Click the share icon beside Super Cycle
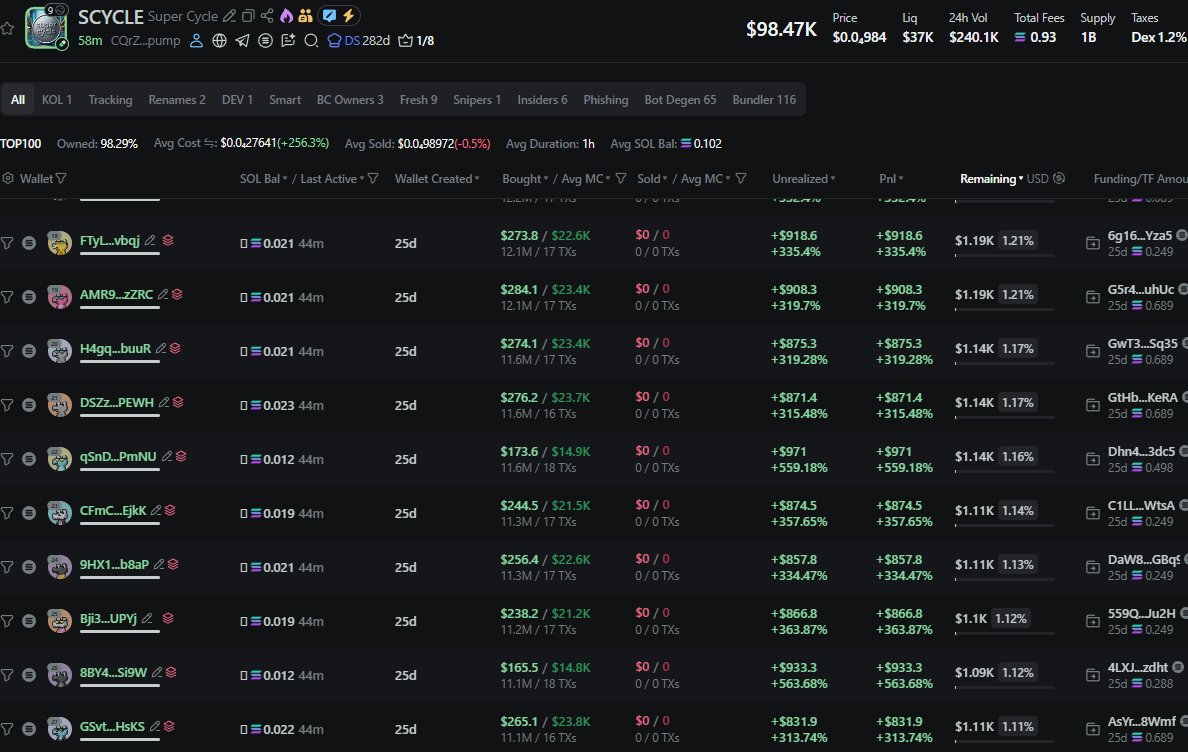 coord(266,16)
